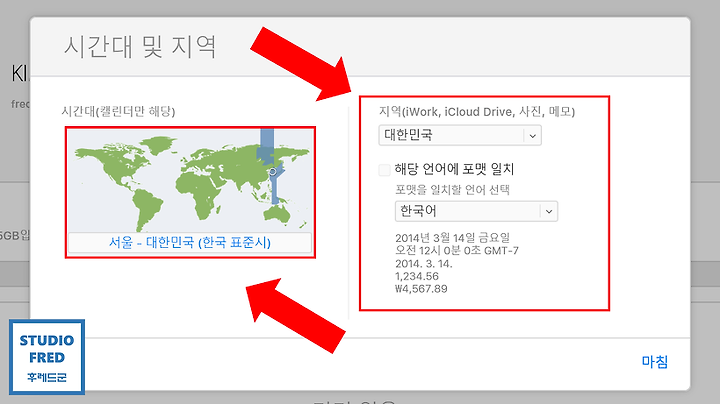Screen dimensions: 720x404
Task: Select the Seoul location marker on map
Action: click(x=272, y=172)
